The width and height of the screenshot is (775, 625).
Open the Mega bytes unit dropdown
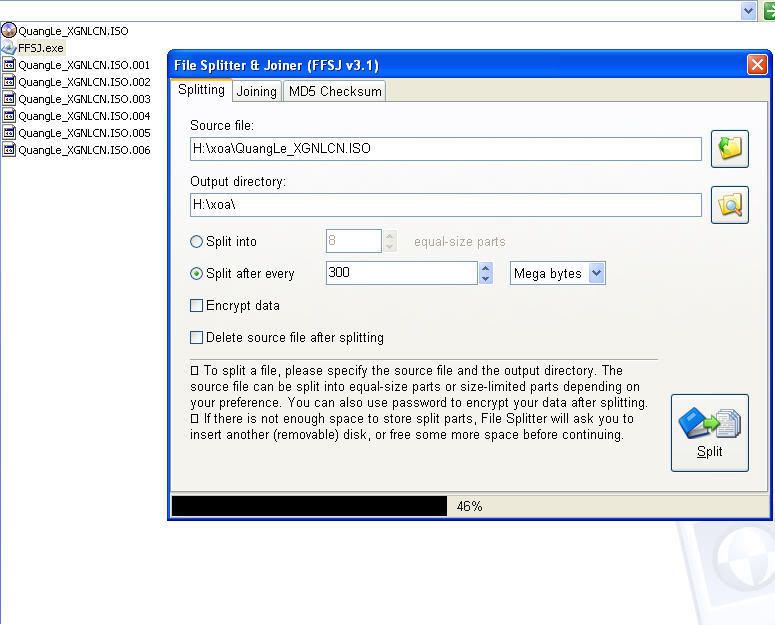click(x=597, y=273)
